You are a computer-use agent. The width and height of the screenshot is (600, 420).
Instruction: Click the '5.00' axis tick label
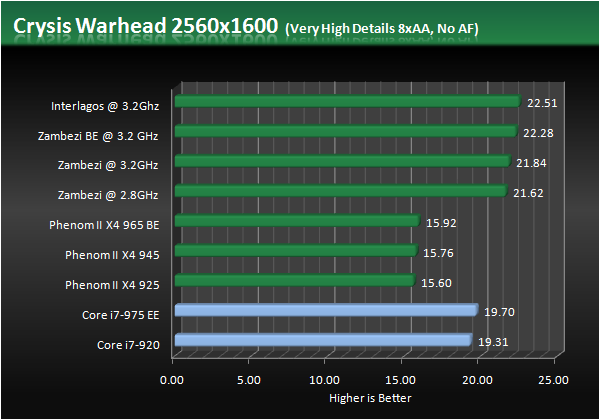tap(249, 380)
